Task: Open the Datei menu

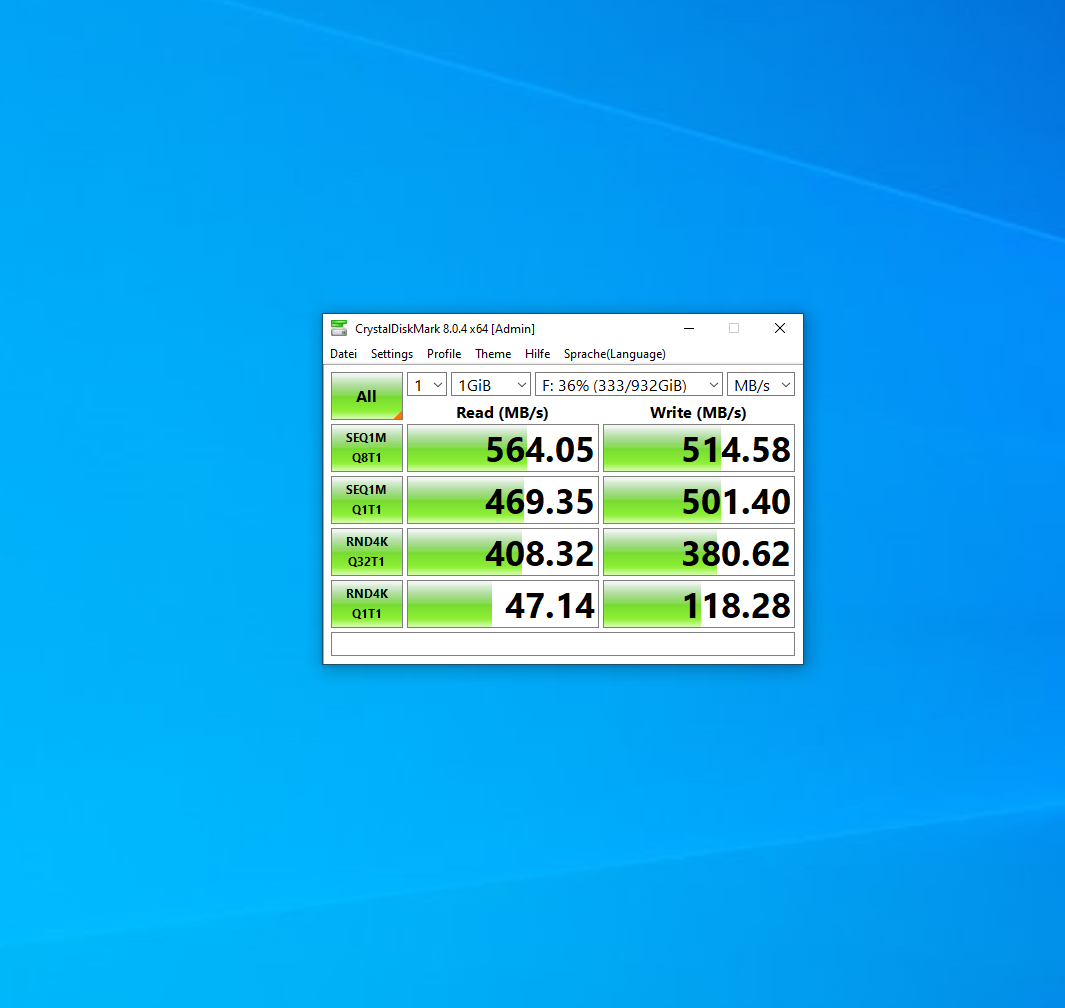Action: click(344, 354)
